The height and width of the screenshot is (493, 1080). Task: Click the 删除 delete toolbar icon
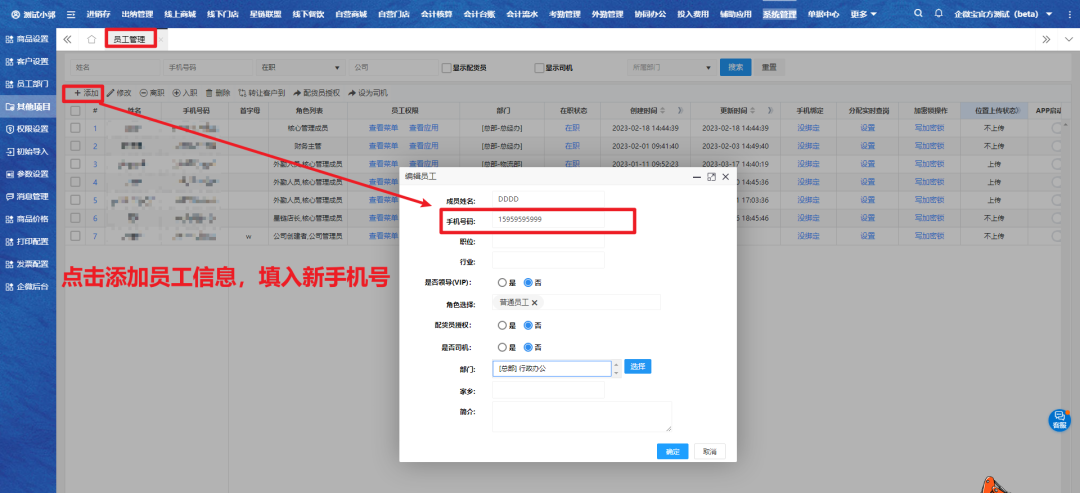pos(217,92)
